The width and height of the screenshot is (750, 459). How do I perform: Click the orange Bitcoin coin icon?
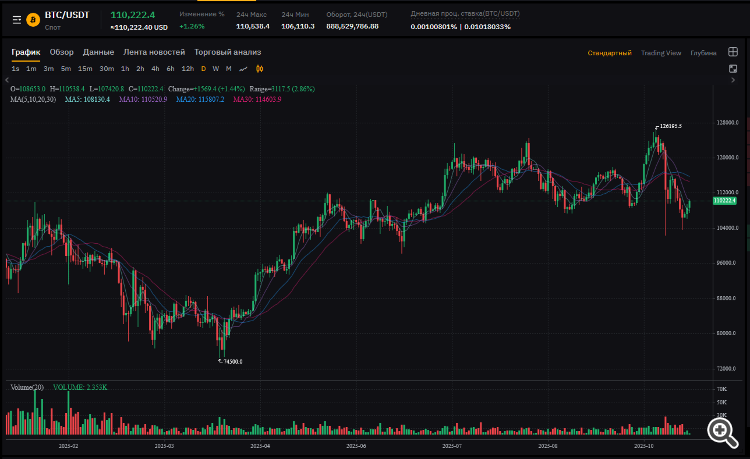pos(33,20)
